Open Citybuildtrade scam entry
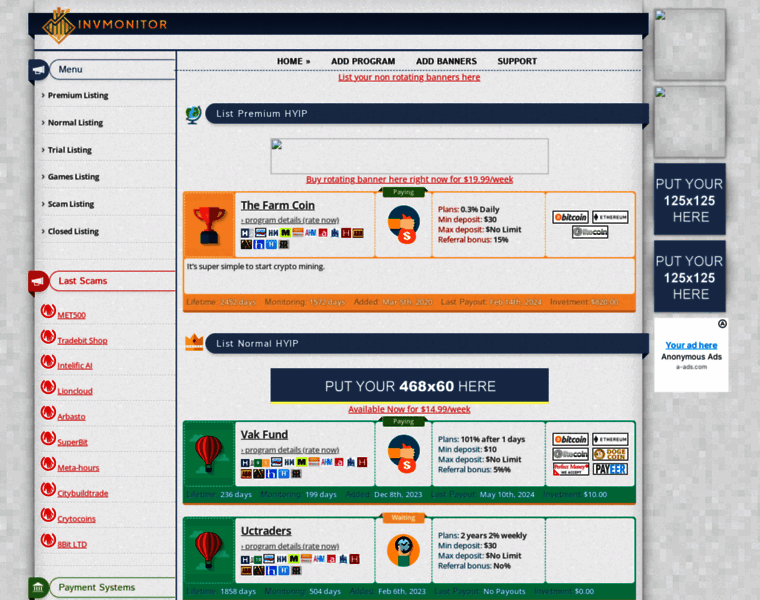The height and width of the screenshot is (600, 760). click(82, 493)
